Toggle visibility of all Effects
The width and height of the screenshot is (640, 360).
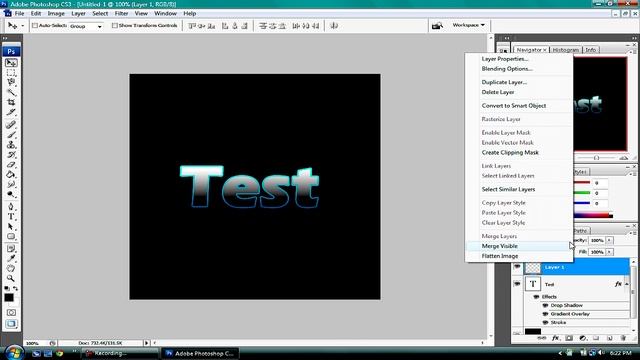tap(536, 297)
